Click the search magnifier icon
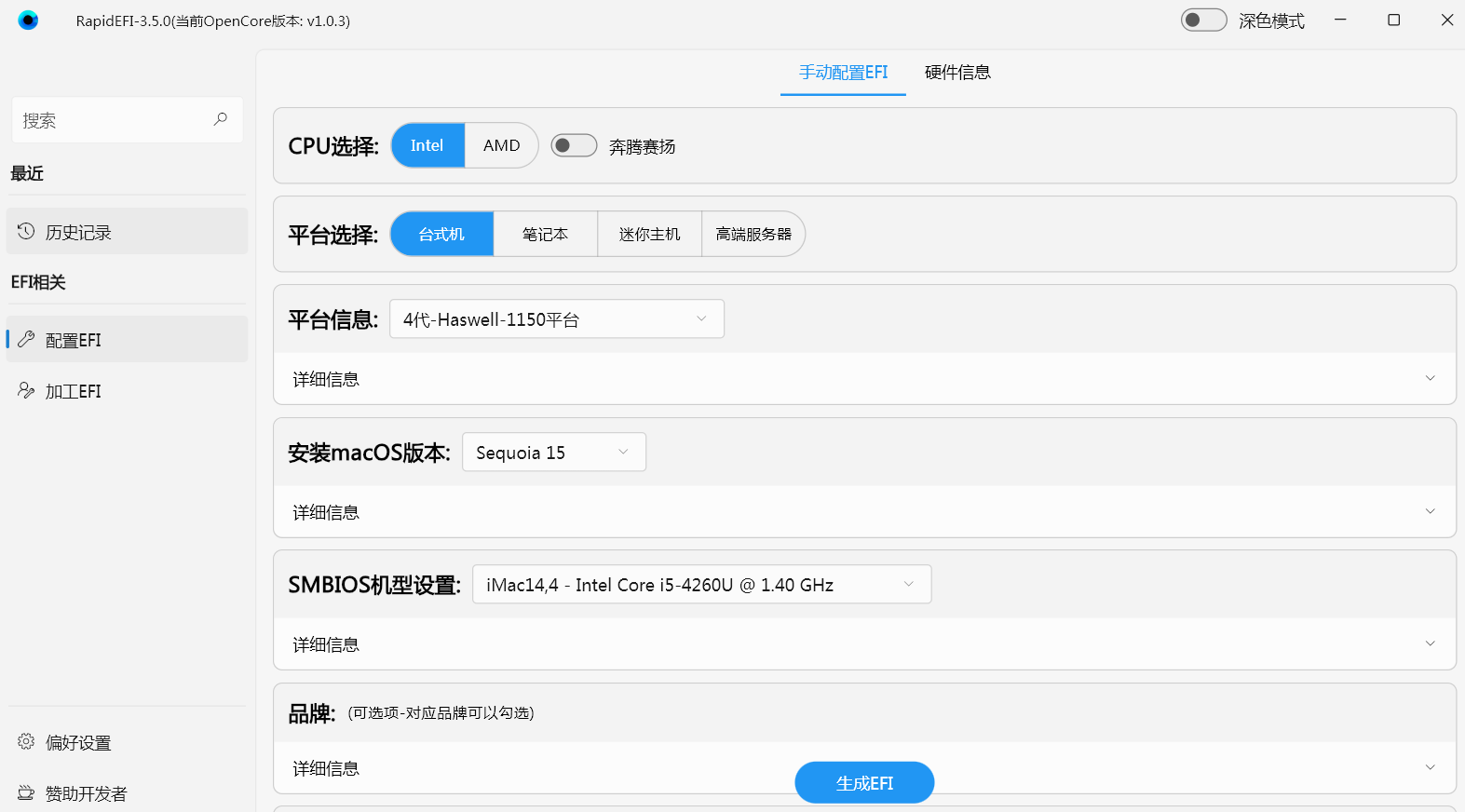Screen dimensions: 1465x812 click(221, 119)
